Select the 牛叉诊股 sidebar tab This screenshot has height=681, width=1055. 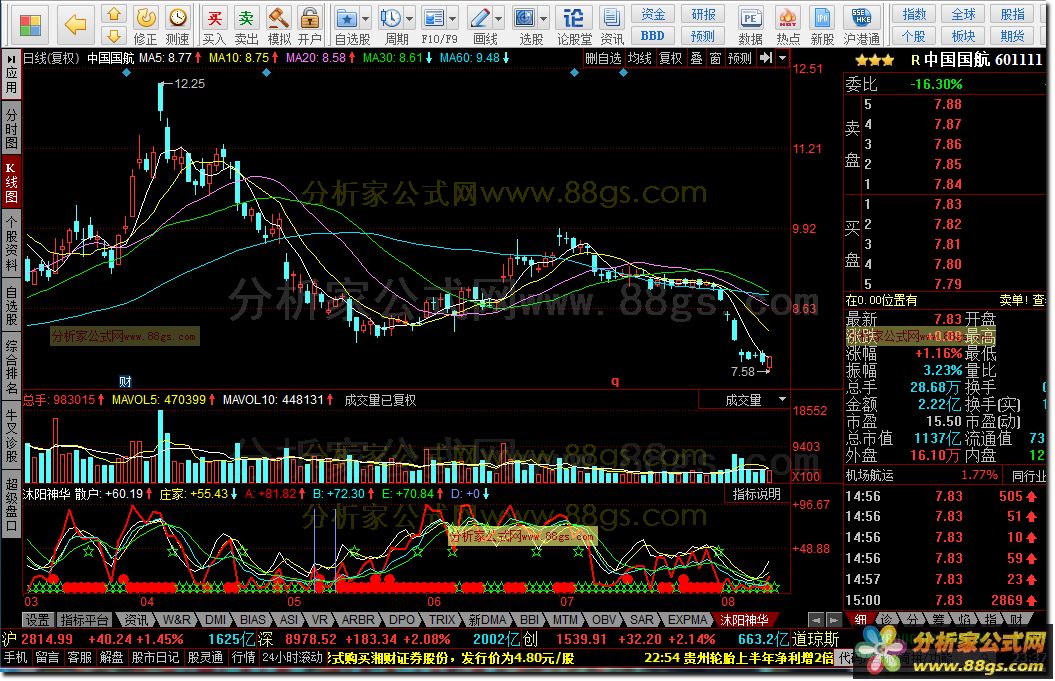[11, 436]
